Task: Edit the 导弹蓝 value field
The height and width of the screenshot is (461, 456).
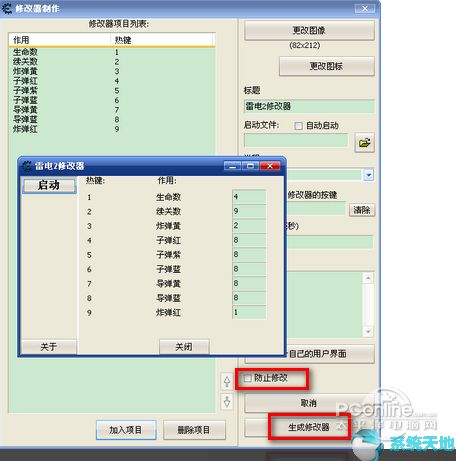Action: coord(249,298)
